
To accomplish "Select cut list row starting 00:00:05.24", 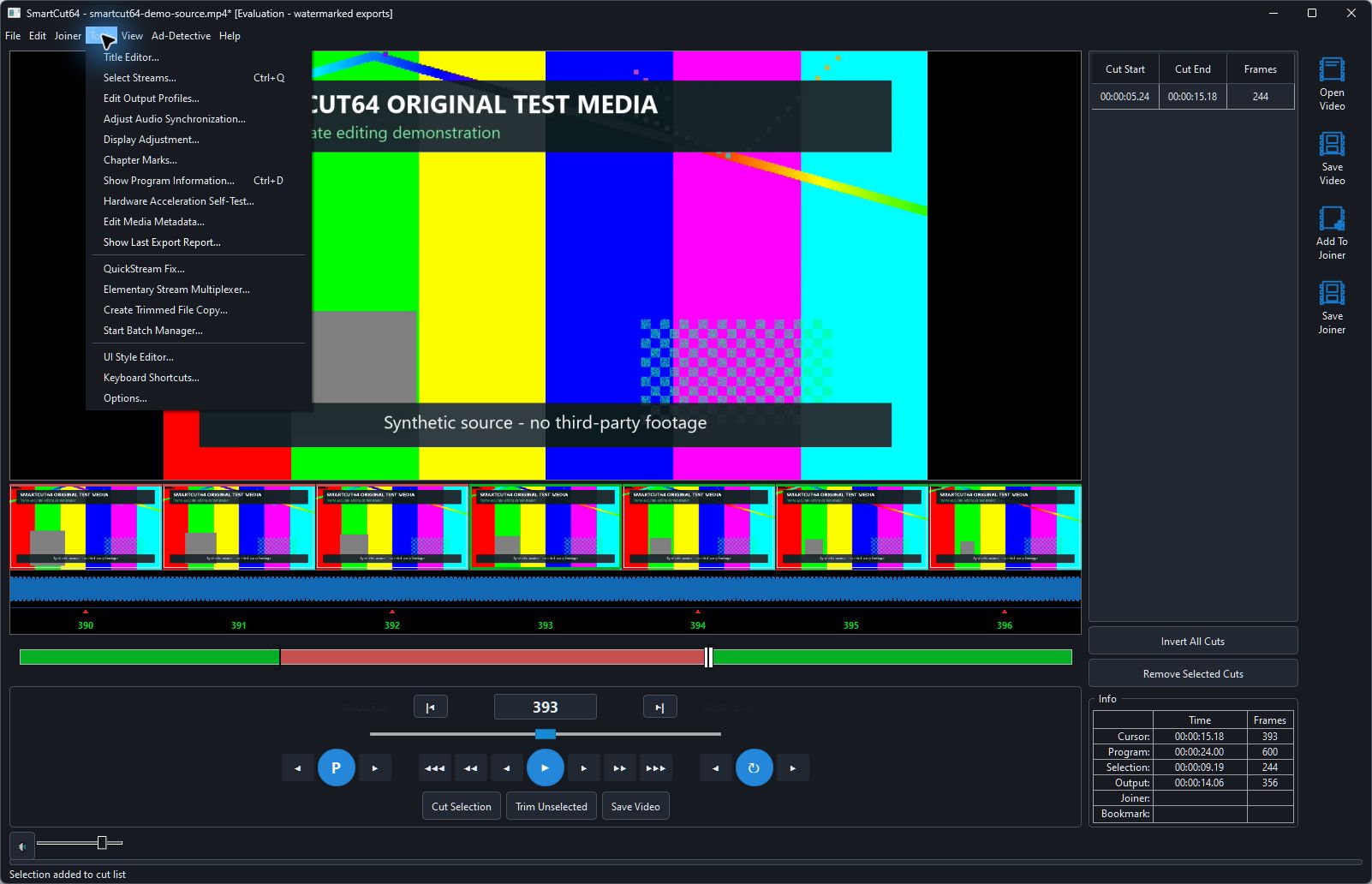I will (x=1192, y=97).
